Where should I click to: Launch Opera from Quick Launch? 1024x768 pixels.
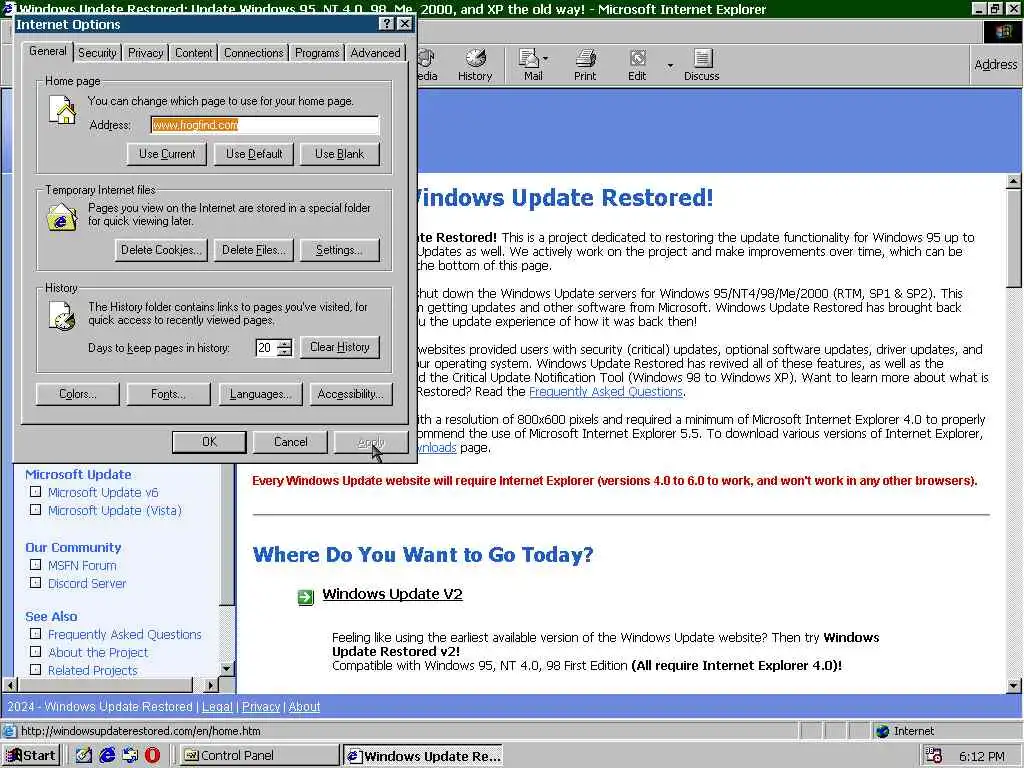click(152, 755)
